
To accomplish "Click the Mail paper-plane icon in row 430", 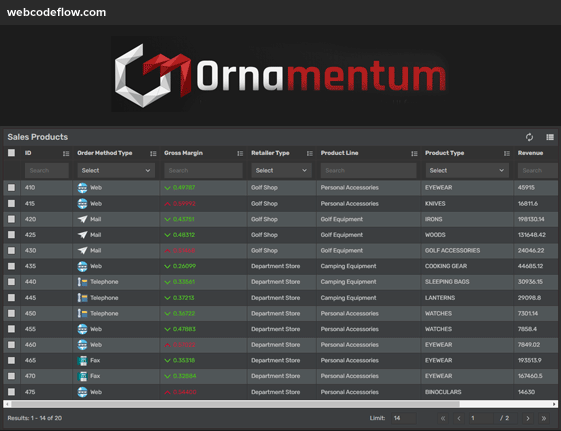I will tap(83, 251).
